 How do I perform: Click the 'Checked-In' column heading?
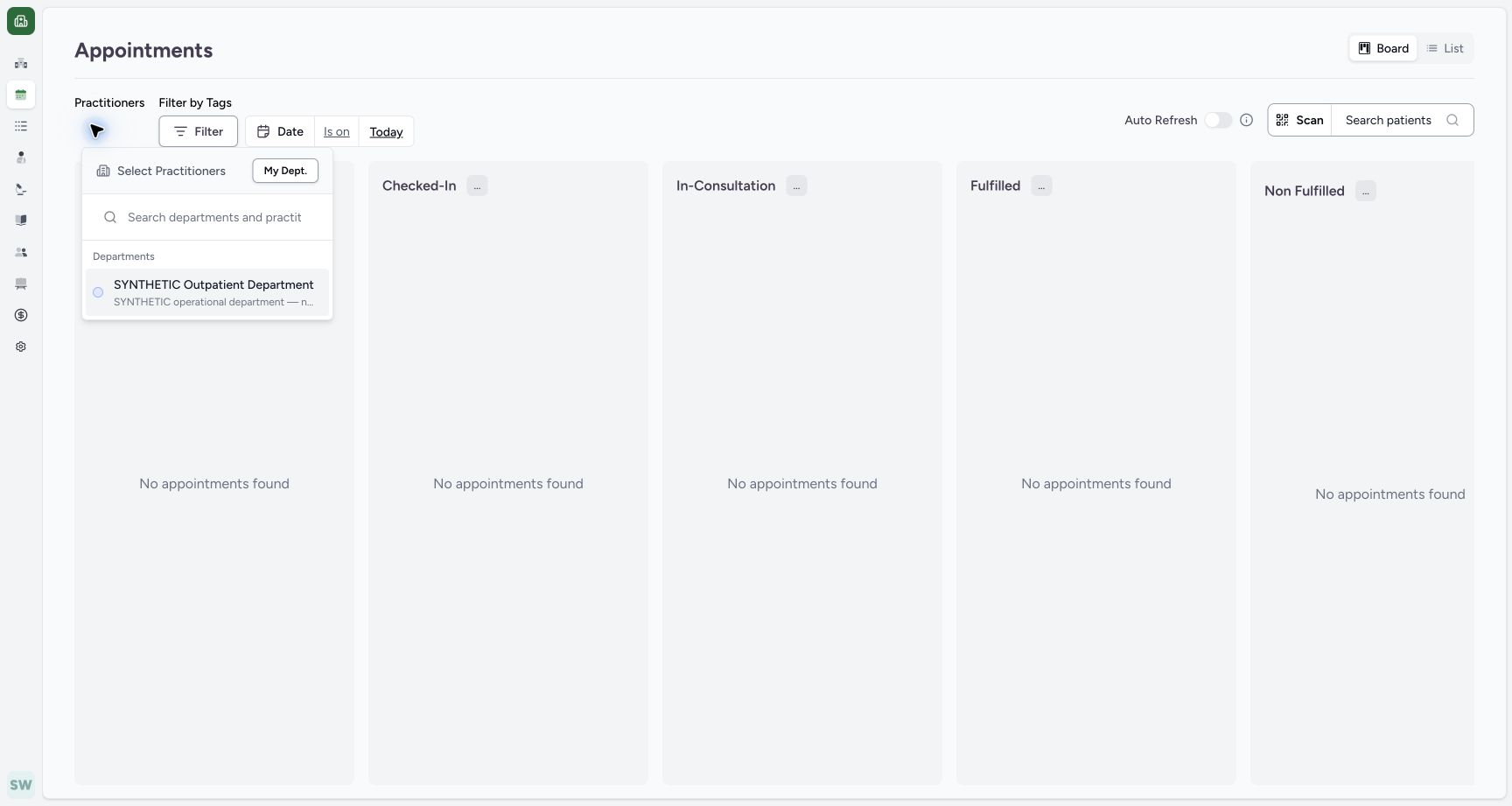pyautogui.click(x=419, y=186)
